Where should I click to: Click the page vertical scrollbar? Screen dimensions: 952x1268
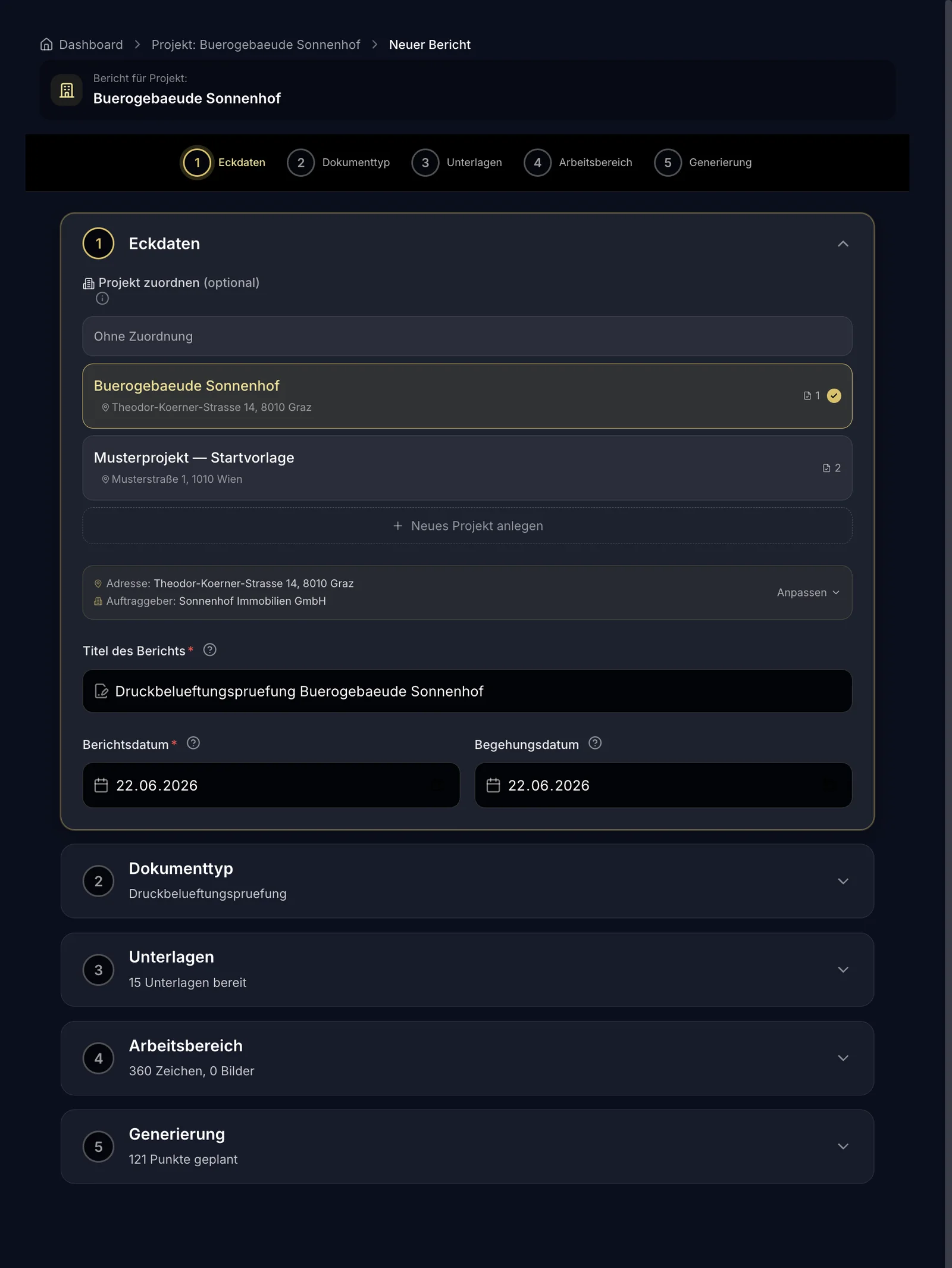[x=948, y=634]
